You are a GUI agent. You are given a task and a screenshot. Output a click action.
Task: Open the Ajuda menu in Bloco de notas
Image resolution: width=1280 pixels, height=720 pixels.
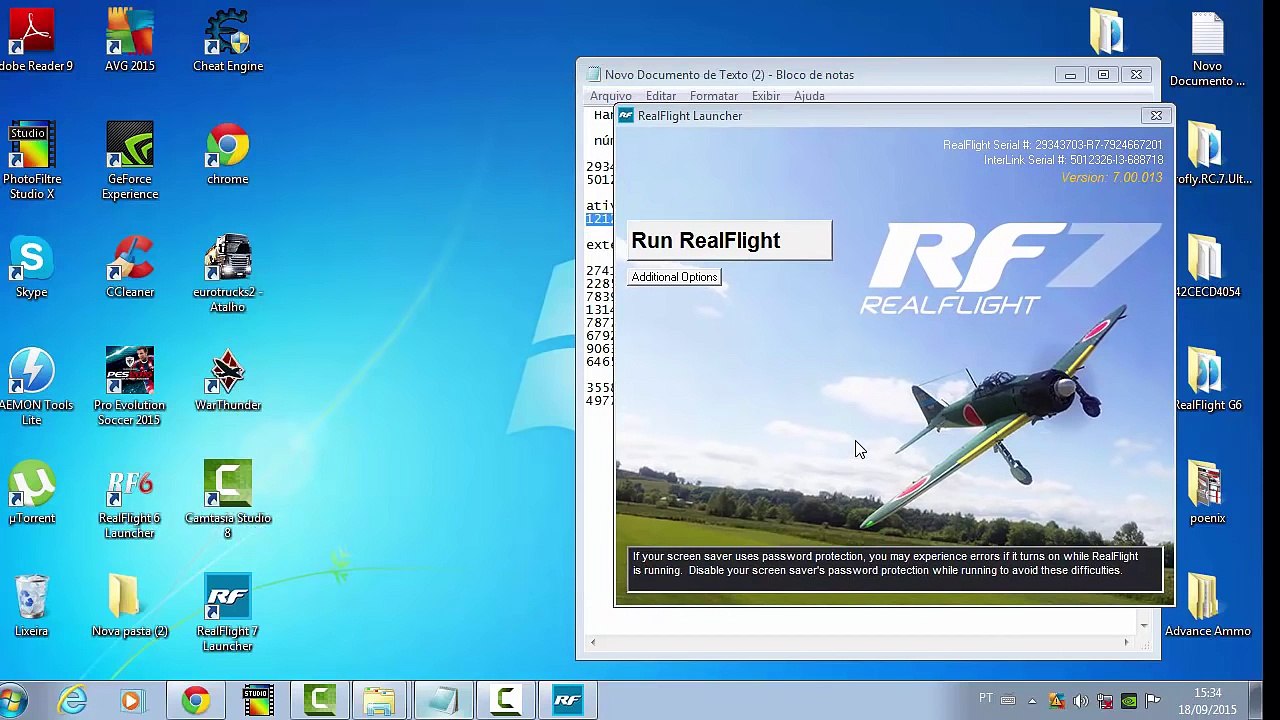point(809,96)
